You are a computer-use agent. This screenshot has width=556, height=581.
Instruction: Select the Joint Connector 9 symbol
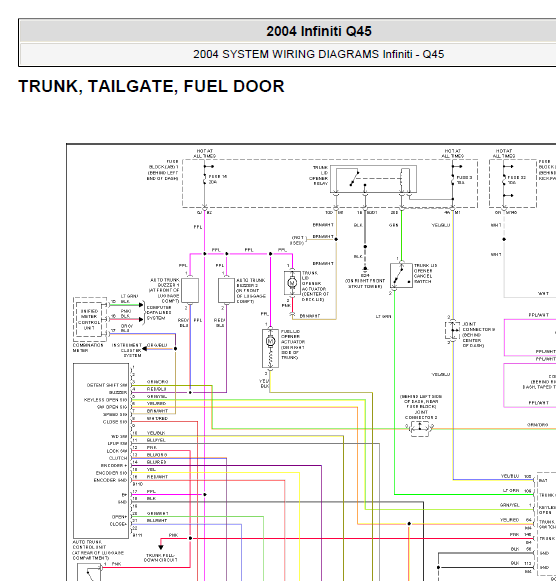452,331
